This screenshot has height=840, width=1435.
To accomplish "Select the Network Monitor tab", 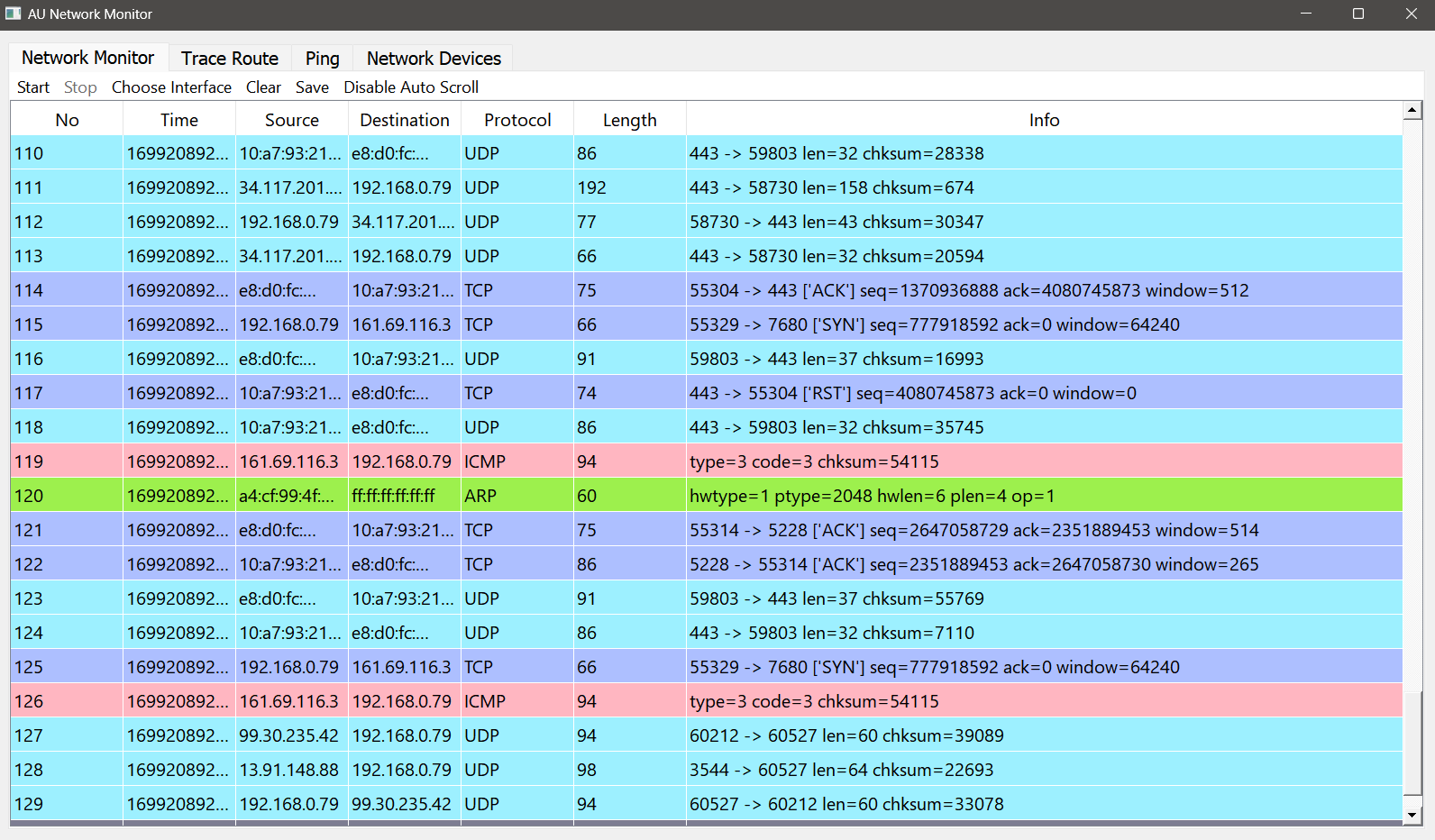I will (x=87, y=58).
